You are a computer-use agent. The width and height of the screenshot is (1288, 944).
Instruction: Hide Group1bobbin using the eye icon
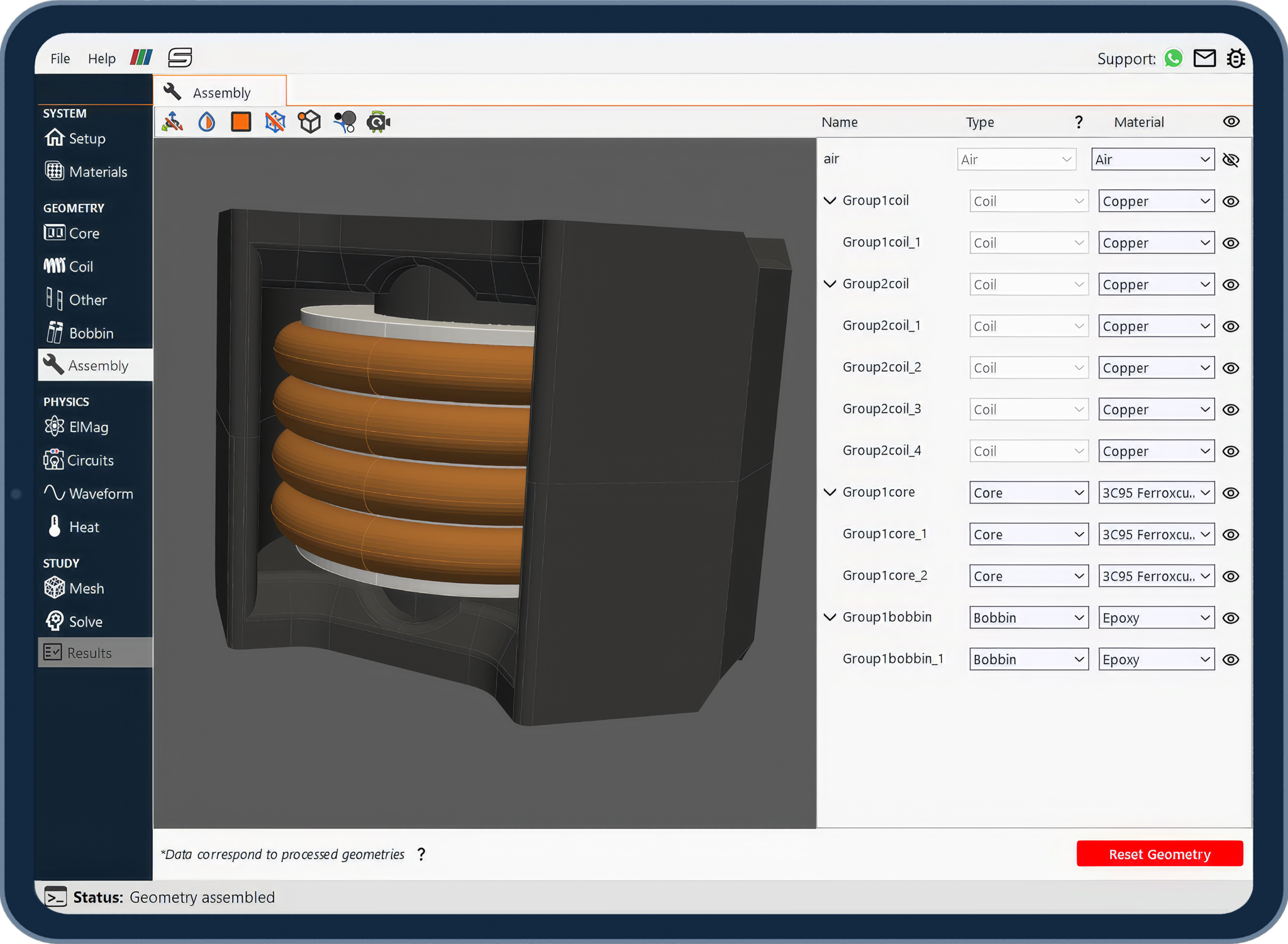1231,618
